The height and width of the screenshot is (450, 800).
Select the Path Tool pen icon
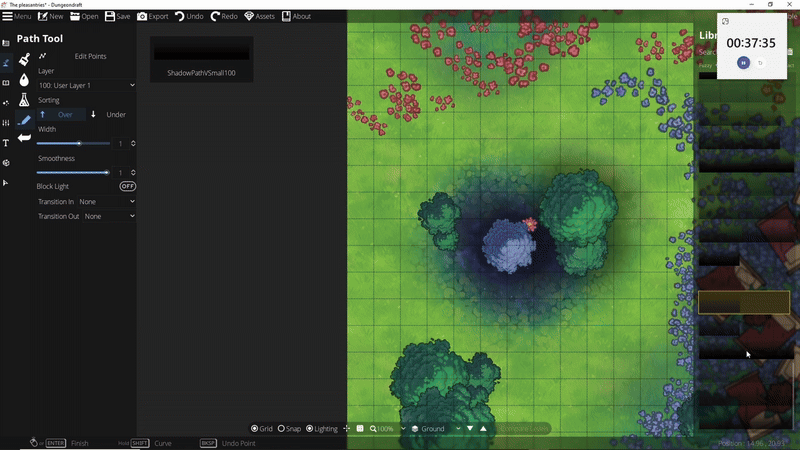[24, 120]
